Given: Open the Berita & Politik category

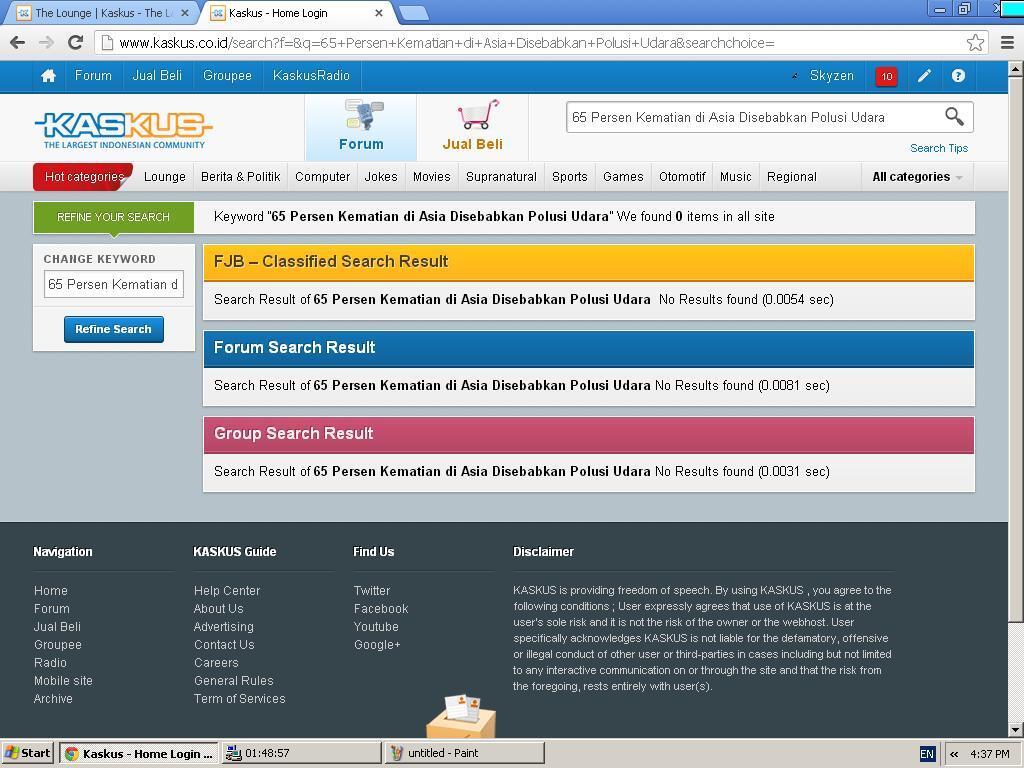Looking at the screenshot, I should pyautogui.click(x=240, y=177).
